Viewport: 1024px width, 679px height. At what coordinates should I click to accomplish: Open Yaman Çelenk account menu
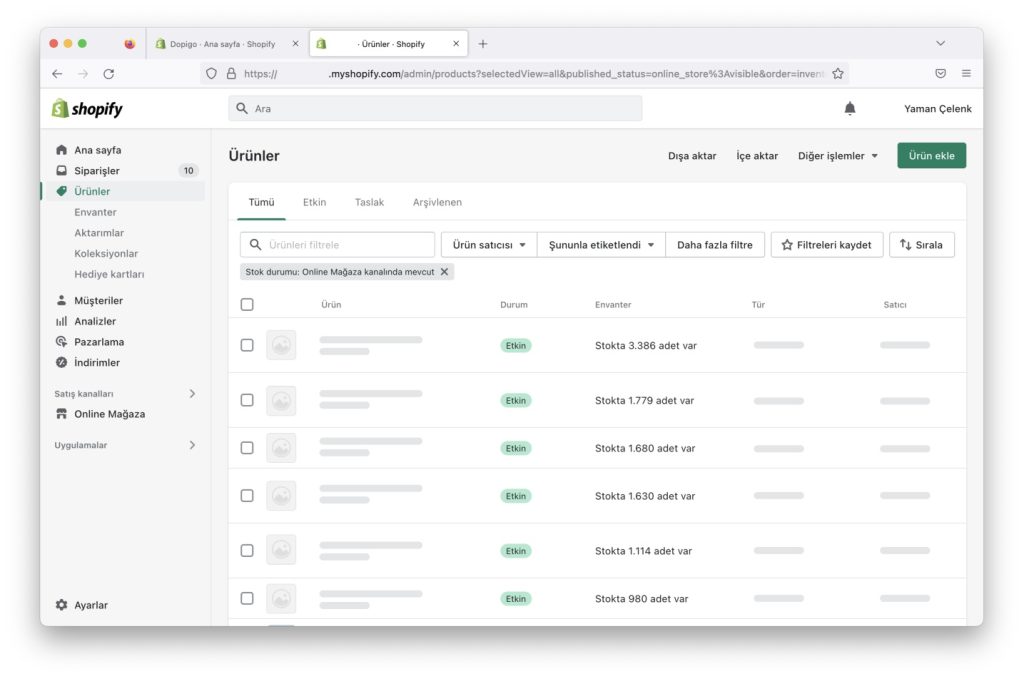click(x=937, y=108)
